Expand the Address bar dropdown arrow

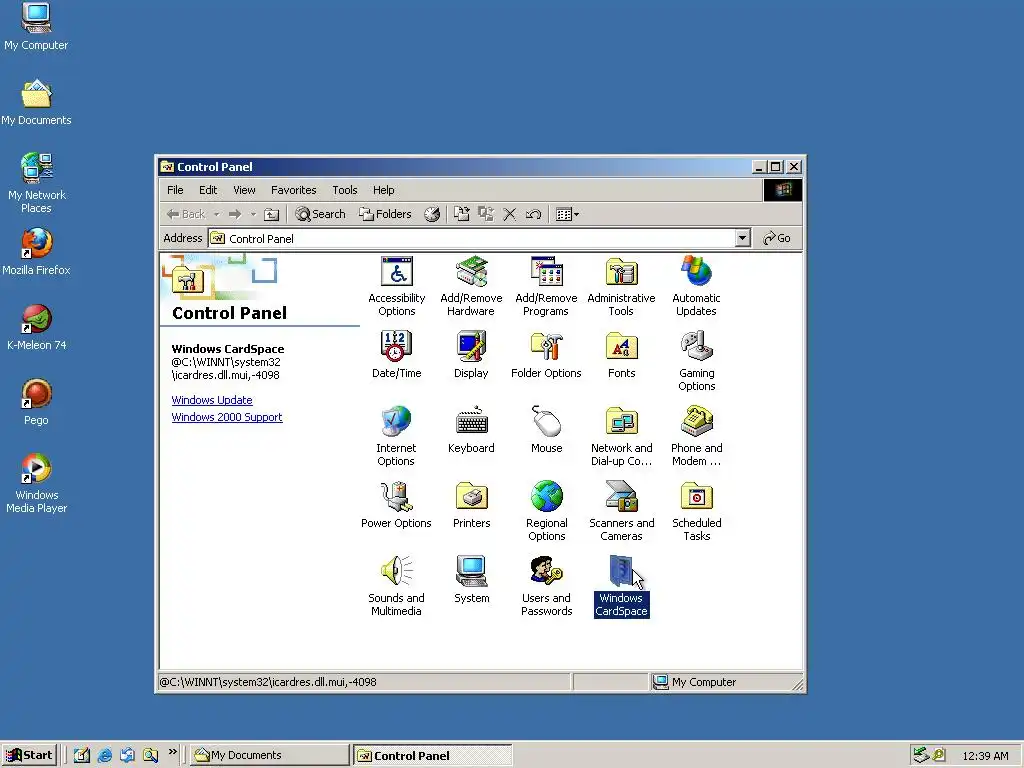(742, 238)
